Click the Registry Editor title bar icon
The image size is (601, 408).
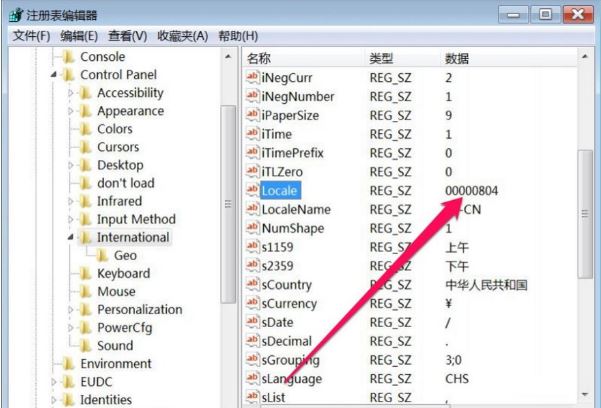point(16,14)
